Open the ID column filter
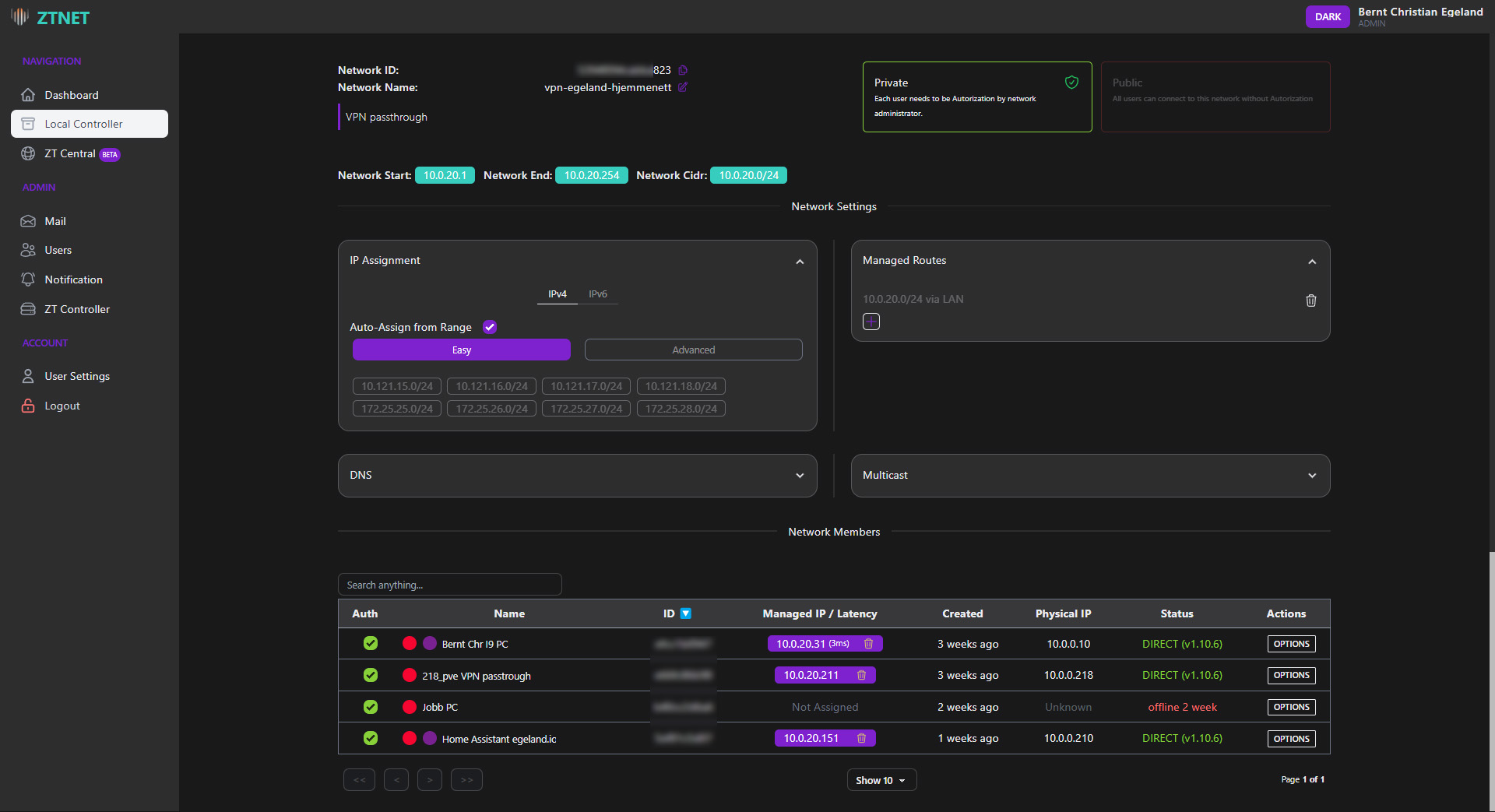The width and height of the screenshot is (1495, 812). pos(686,613)
